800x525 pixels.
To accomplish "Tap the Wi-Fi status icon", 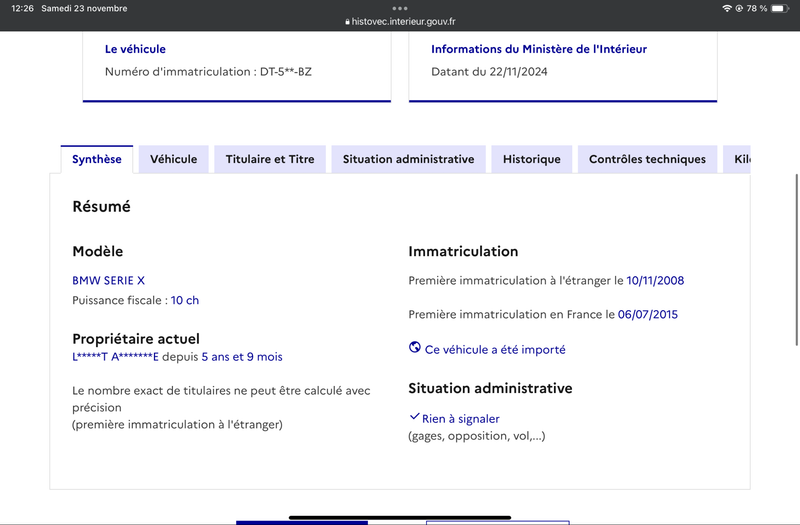I will [727, 8].
